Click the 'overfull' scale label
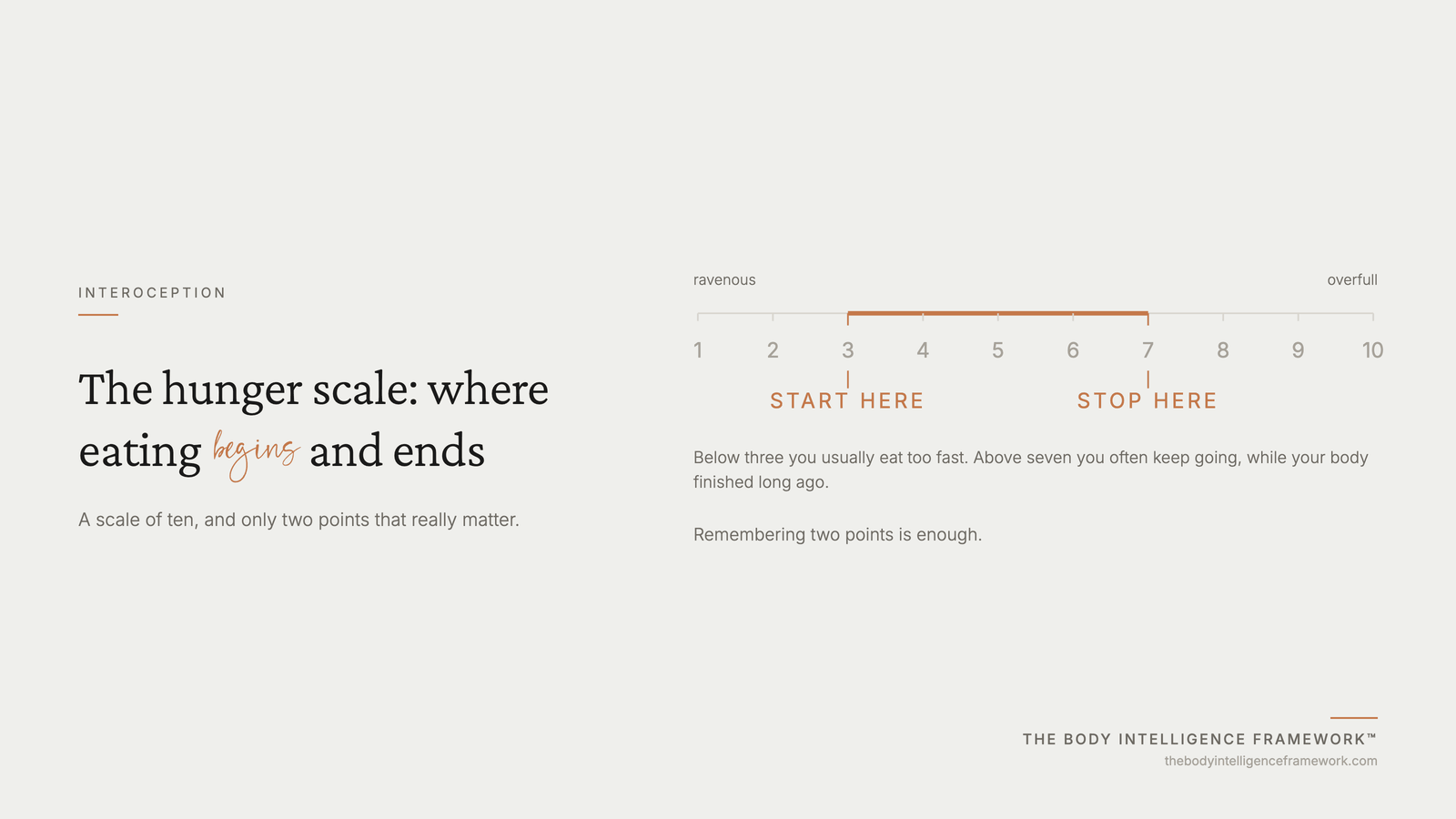 (1352, 280)
